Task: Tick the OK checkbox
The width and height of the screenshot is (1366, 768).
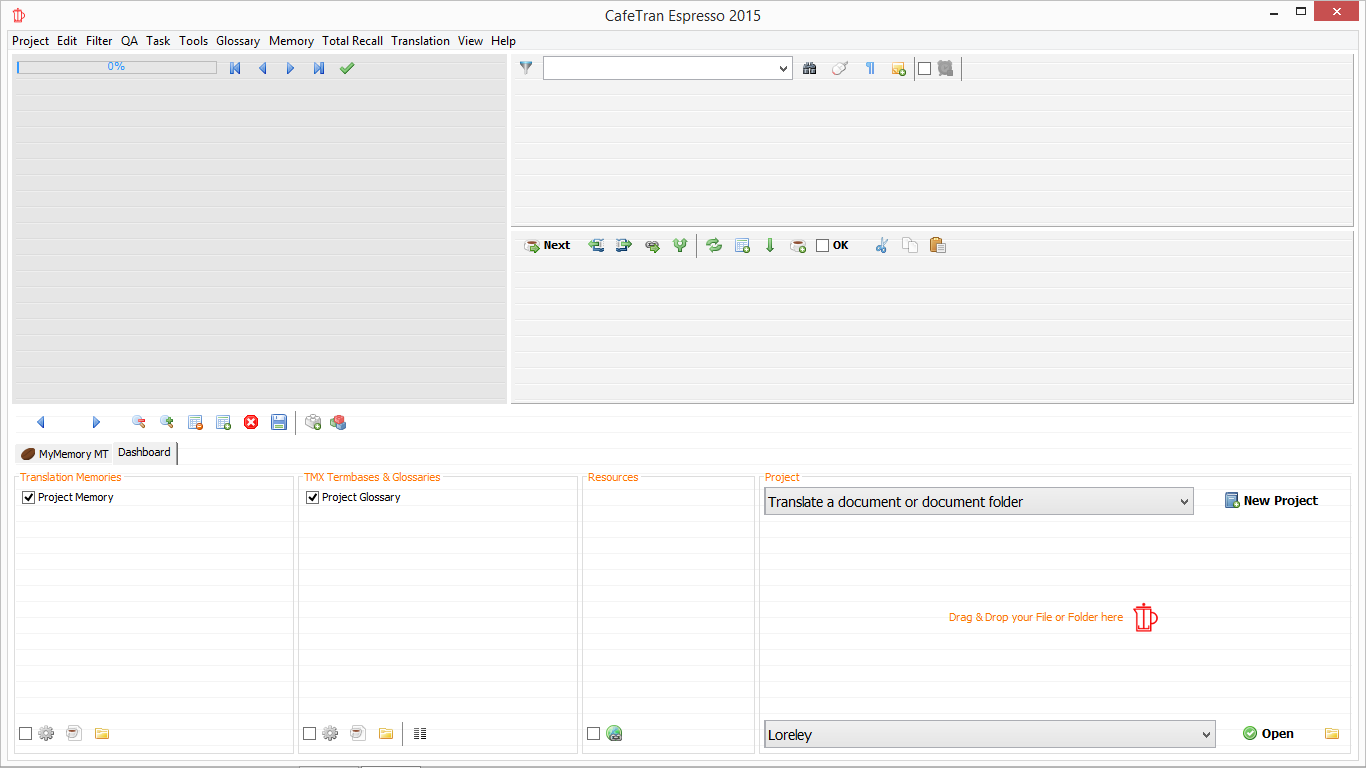Action: pos(822,245)
